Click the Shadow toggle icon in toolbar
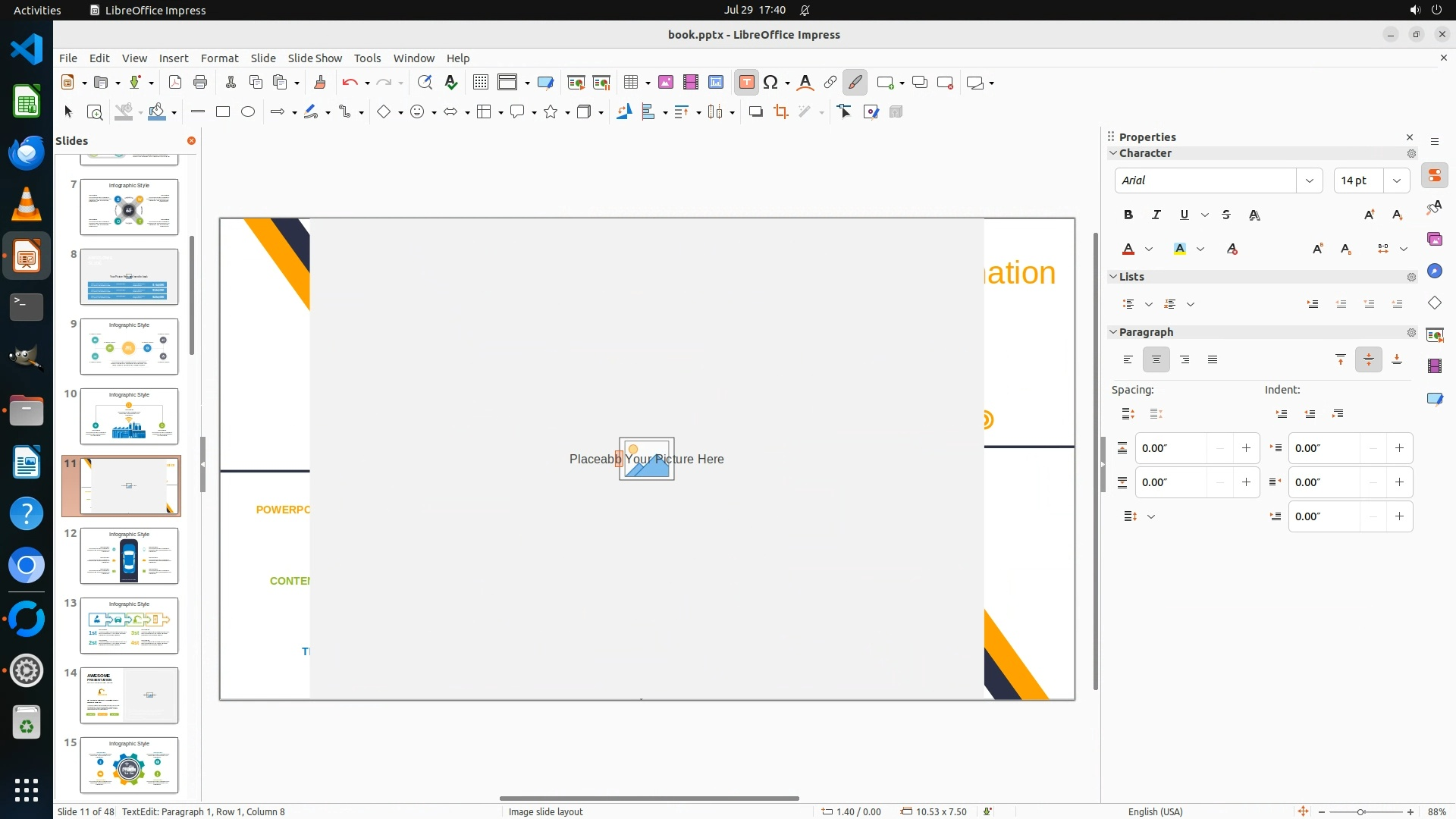The width and height of the screenshot is (1456, 819). pos(755,112)
